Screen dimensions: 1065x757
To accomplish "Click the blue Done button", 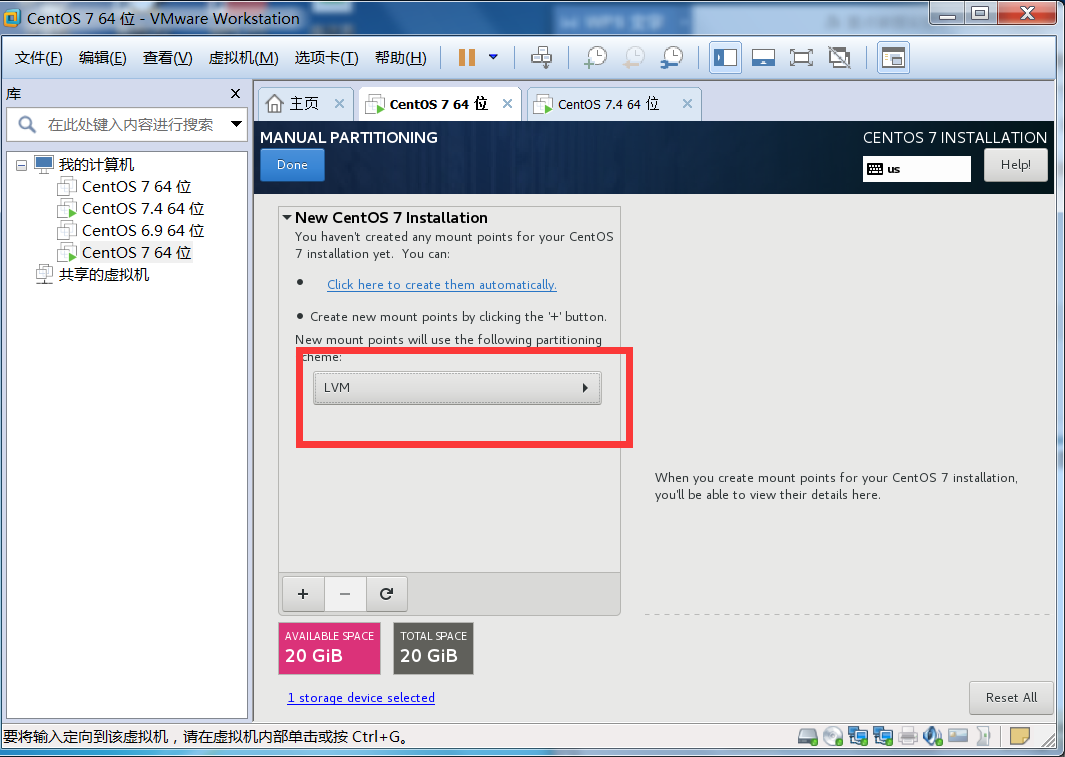I will (x=292, y=165).
